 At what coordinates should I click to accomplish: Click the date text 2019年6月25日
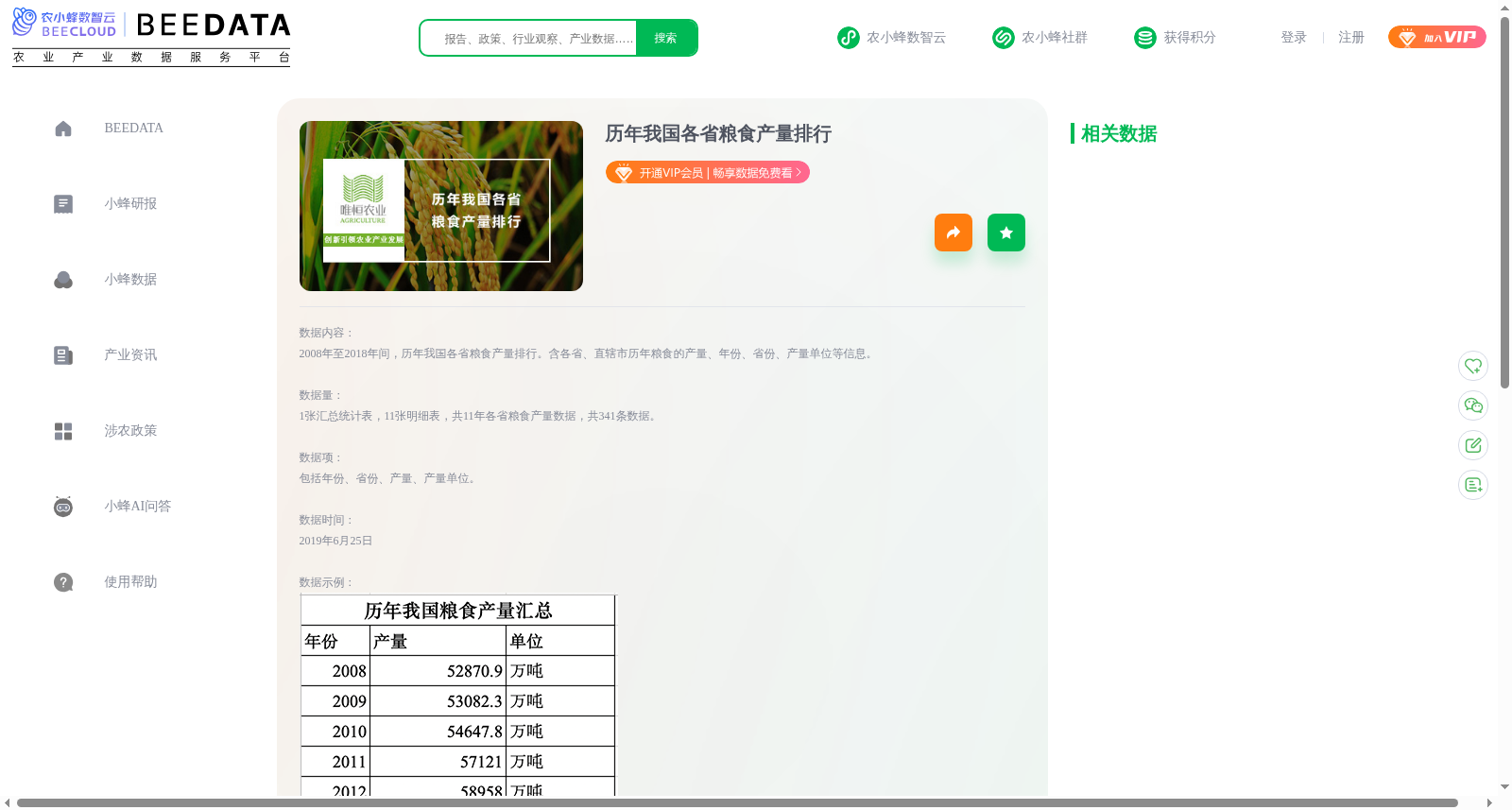click(x=335, y=541)
